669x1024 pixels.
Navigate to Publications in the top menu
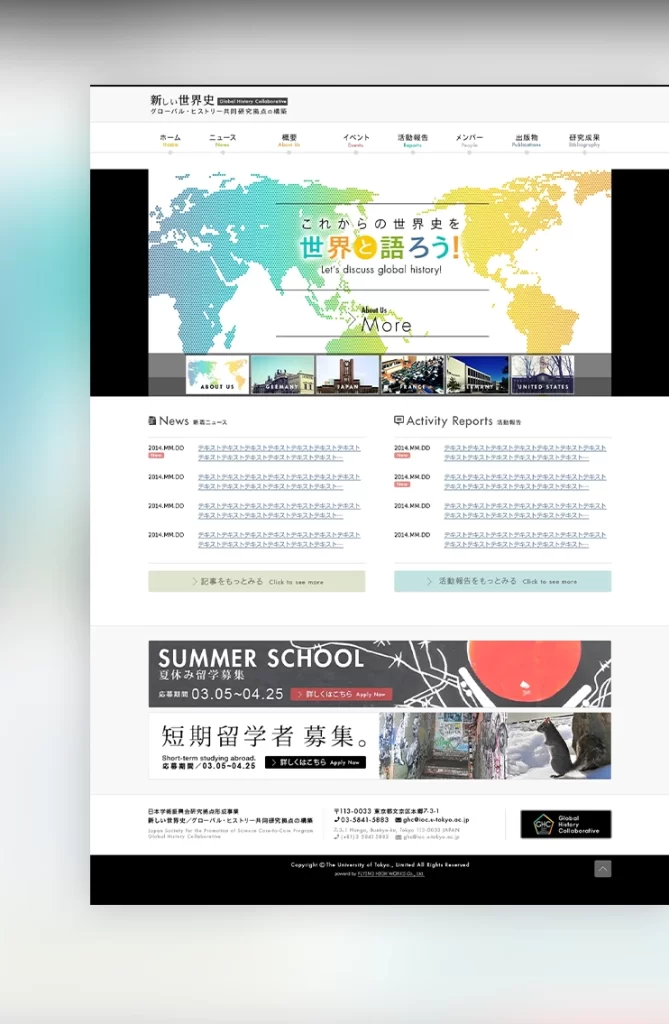click(526, 140)
